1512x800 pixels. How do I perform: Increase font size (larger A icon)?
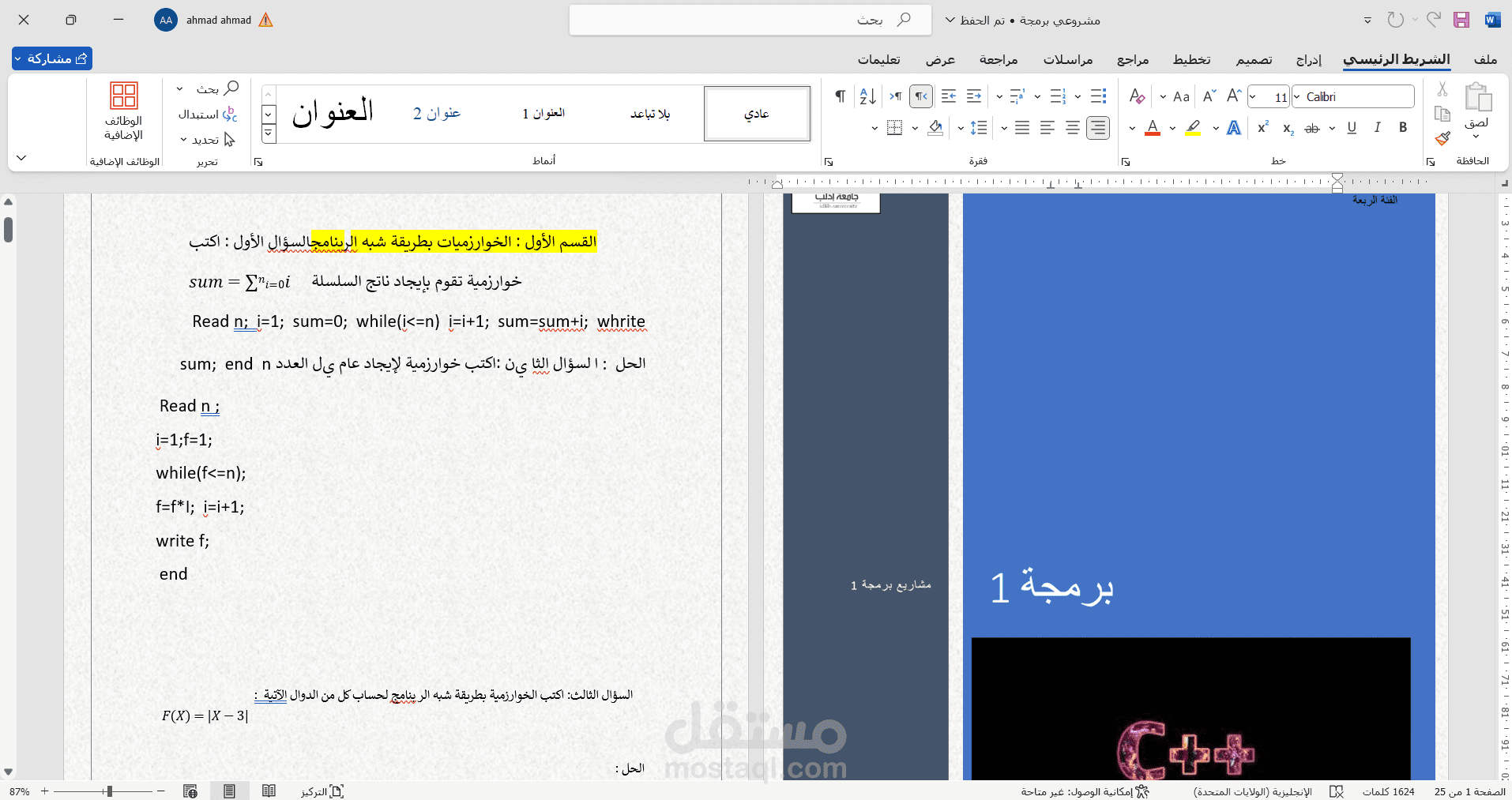(x=1234, y=96)
